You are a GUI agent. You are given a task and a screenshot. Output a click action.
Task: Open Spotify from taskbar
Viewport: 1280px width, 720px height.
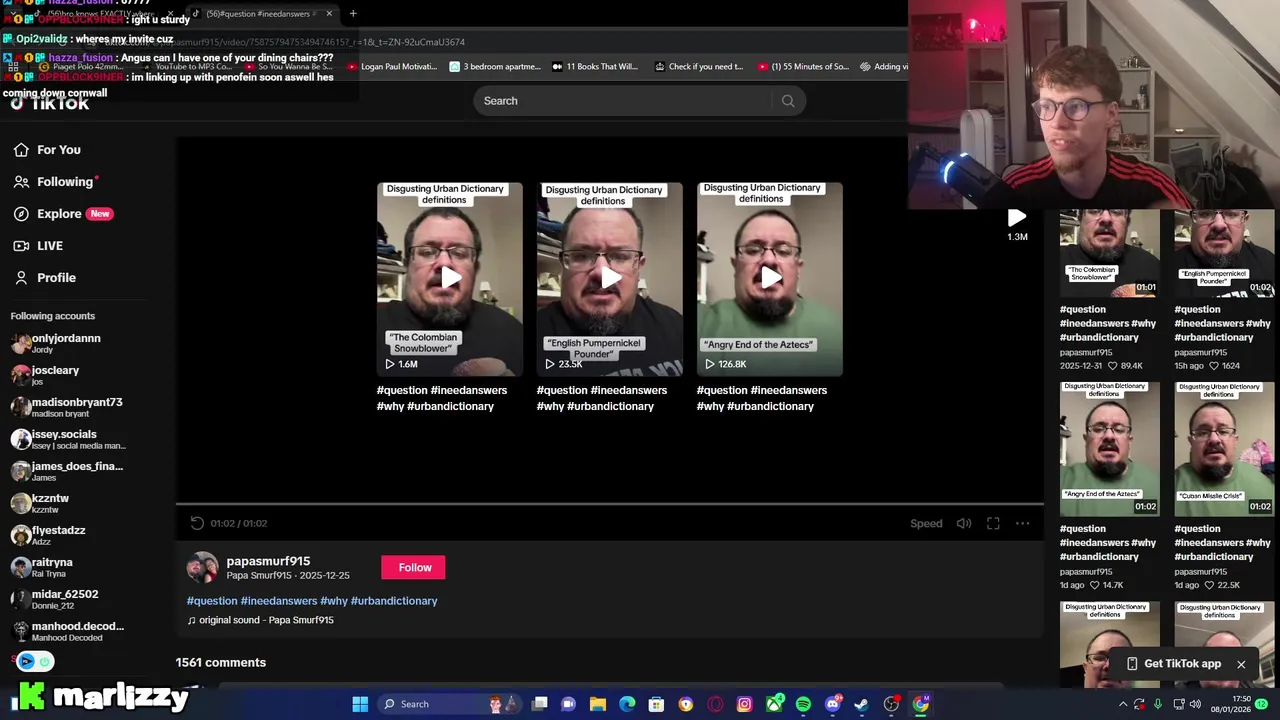coord(803,704)
